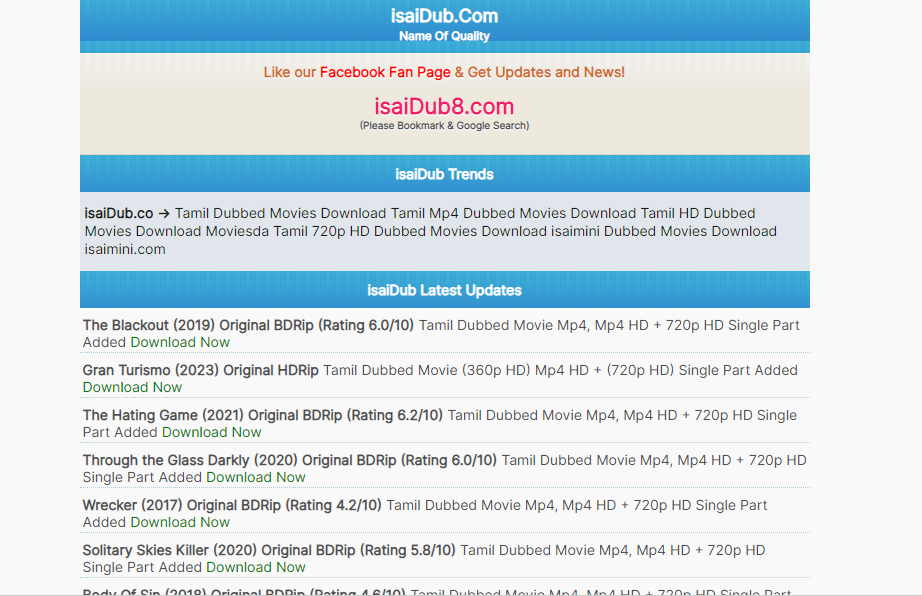Click the isaiDub Trends header
The height and width of the screenshot is (596, 922).
click(x=445, y=174)
